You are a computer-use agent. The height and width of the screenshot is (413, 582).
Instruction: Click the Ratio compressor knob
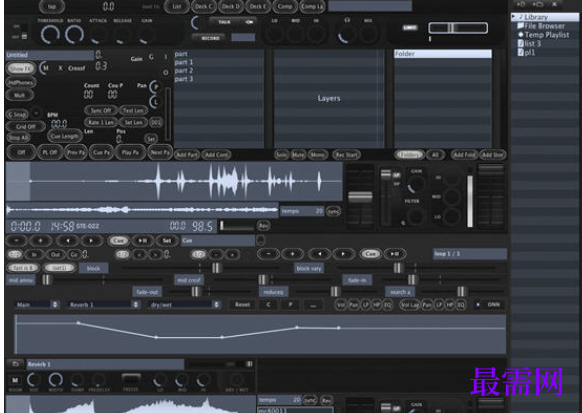coord(74,35)
